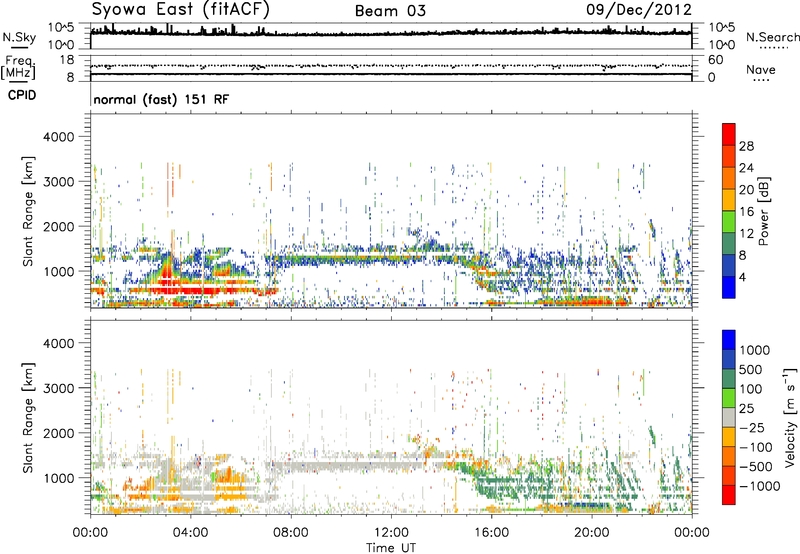
Task: Click the '-1000' tick on Velocity colorbar
Action: point(760,486)
